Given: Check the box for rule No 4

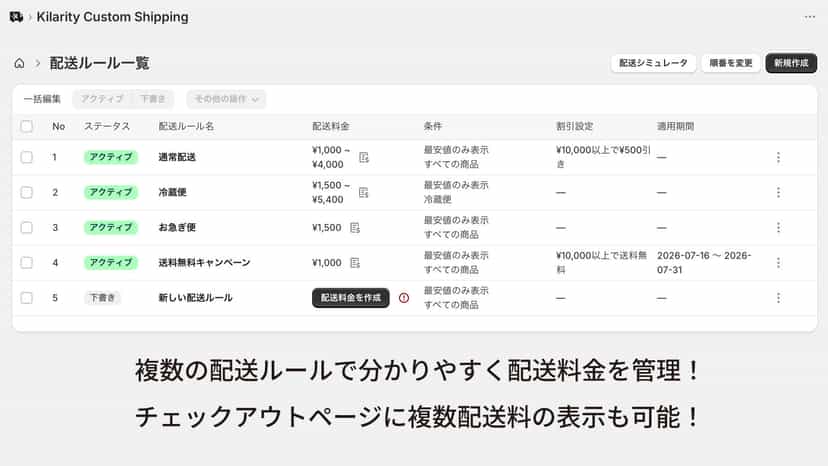Looking at the screenshot, I should [26, 263].
